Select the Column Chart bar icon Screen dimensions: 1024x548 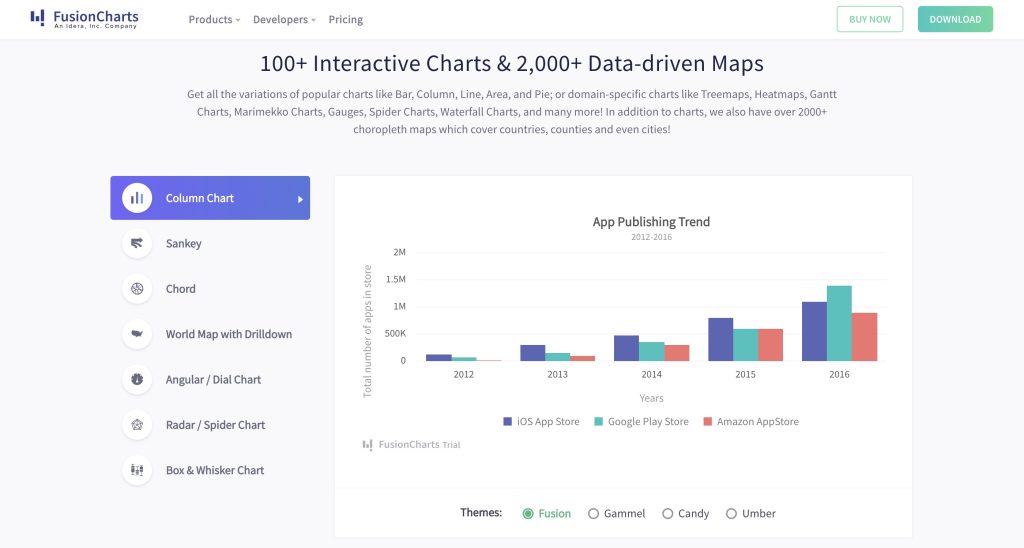[x=137, y=198]
